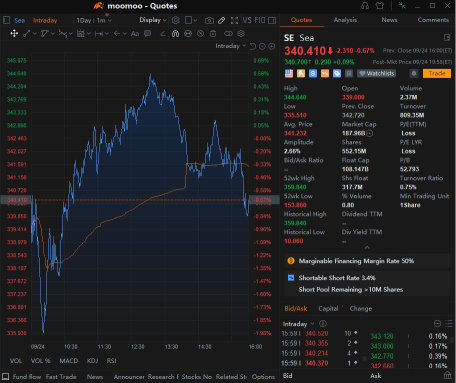Add the MACD indicator
The image size is (456, 383).
coord(68,361)
